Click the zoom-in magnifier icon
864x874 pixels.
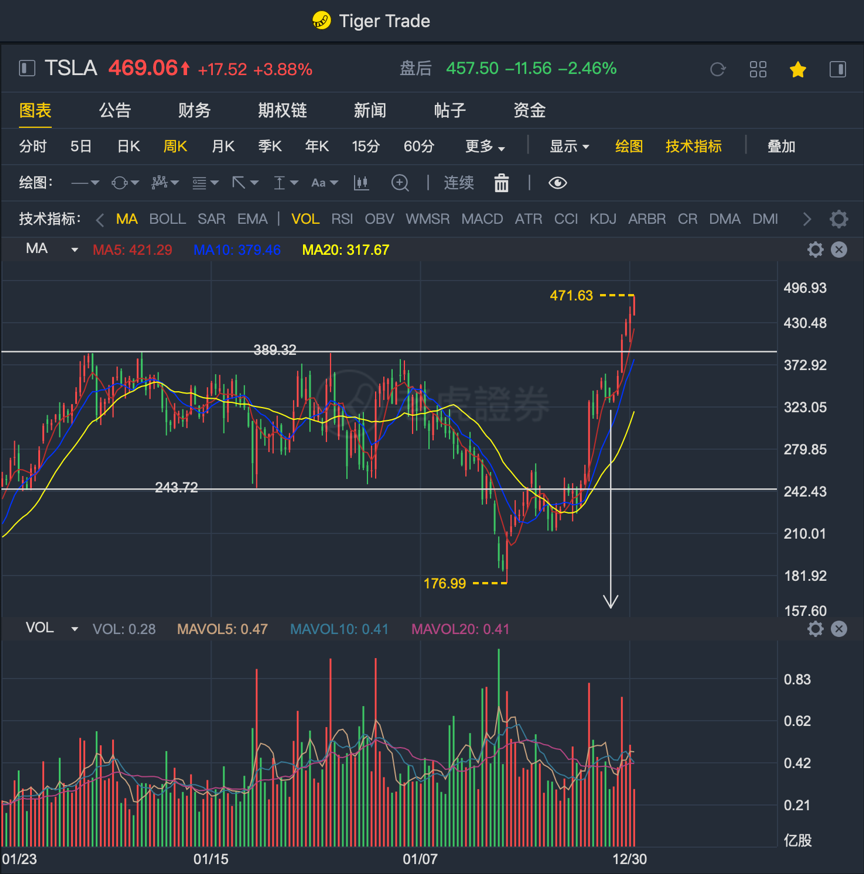pos(400,183)
